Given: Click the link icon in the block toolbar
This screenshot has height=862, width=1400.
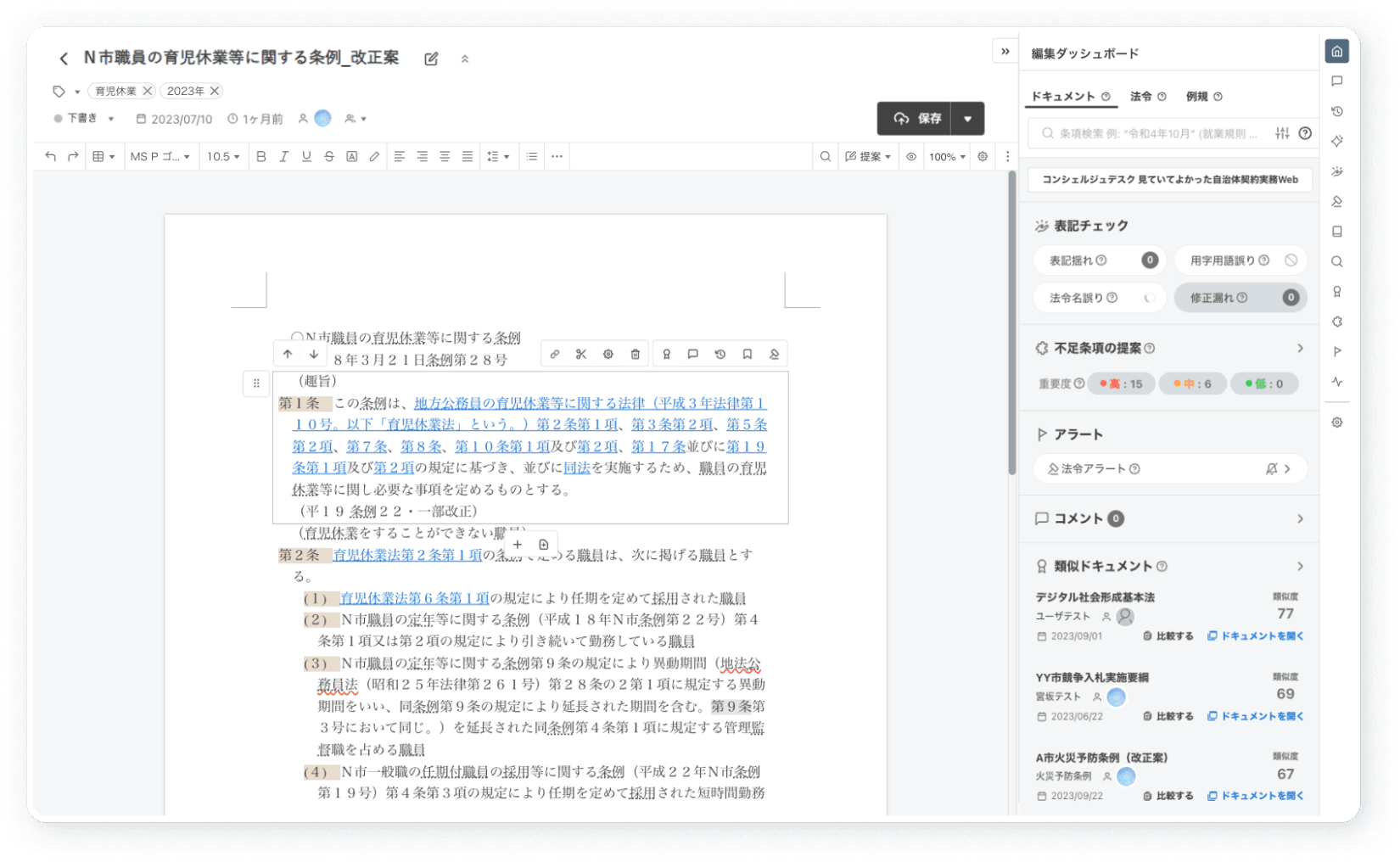Looking at the screenshot, I should click(554, 354).
